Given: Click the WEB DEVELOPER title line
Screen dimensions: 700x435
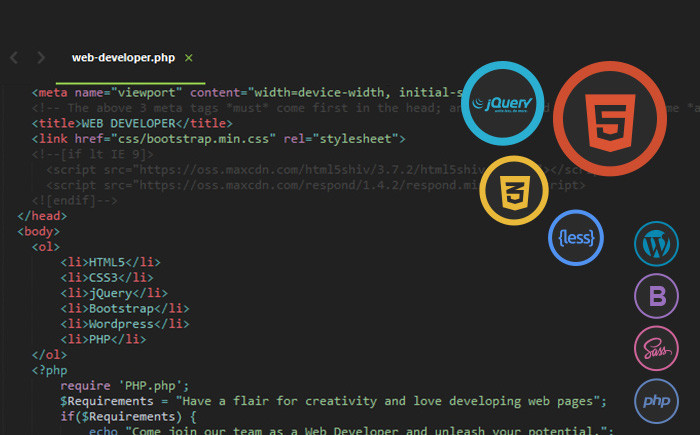Looking at the screenshot, I should tap(132, 123).
